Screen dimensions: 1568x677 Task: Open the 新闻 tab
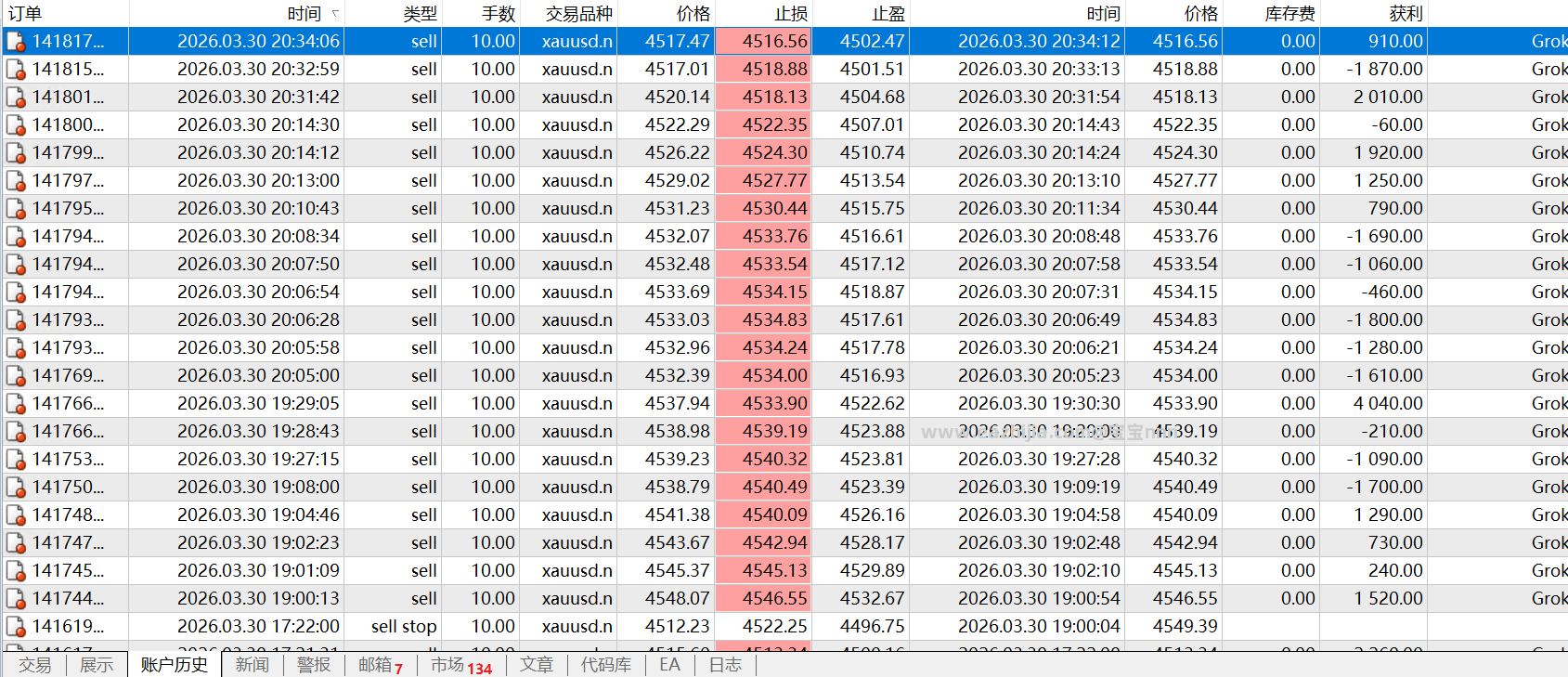tap(252, 665)
